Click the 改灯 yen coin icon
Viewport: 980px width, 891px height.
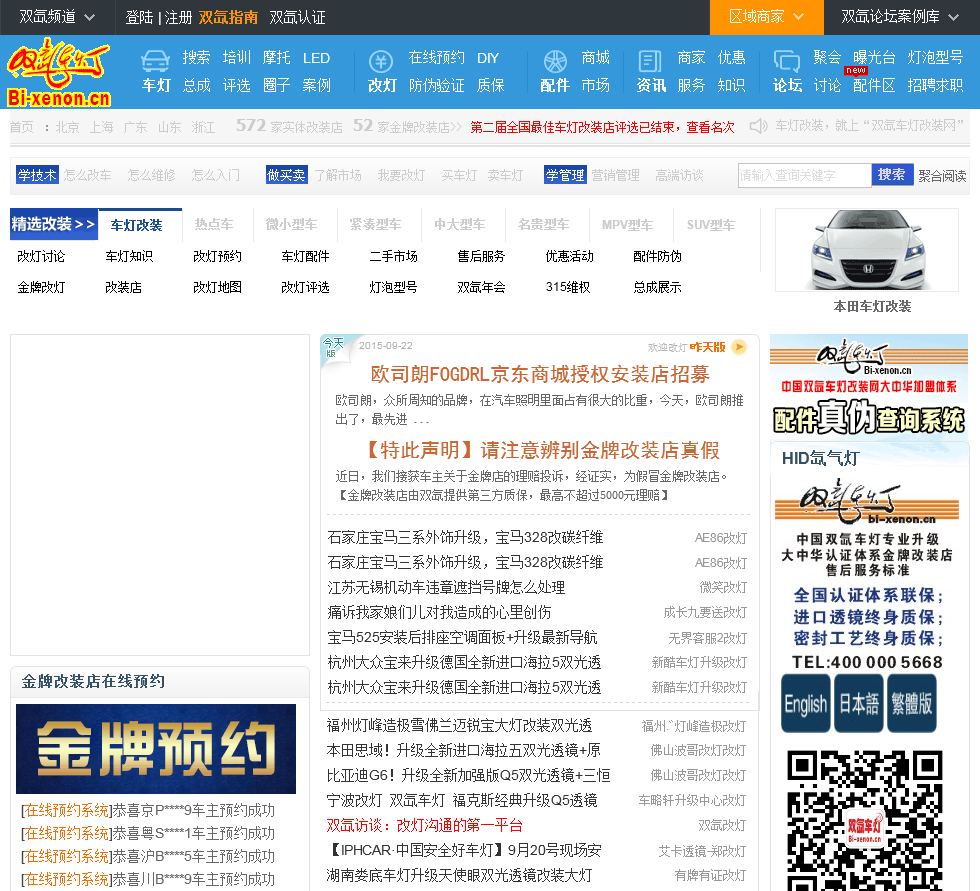pyautogui.click(x=381, y=61)
